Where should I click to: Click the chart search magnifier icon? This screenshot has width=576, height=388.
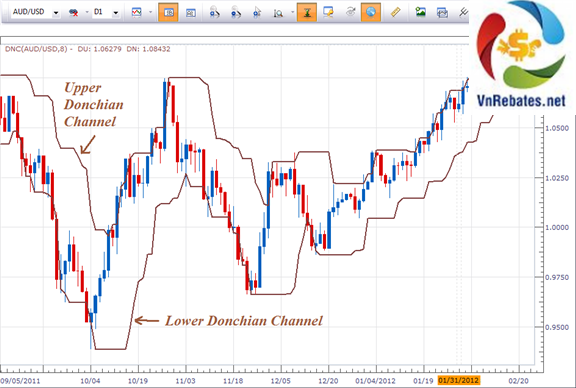click(x=278, y=12)
